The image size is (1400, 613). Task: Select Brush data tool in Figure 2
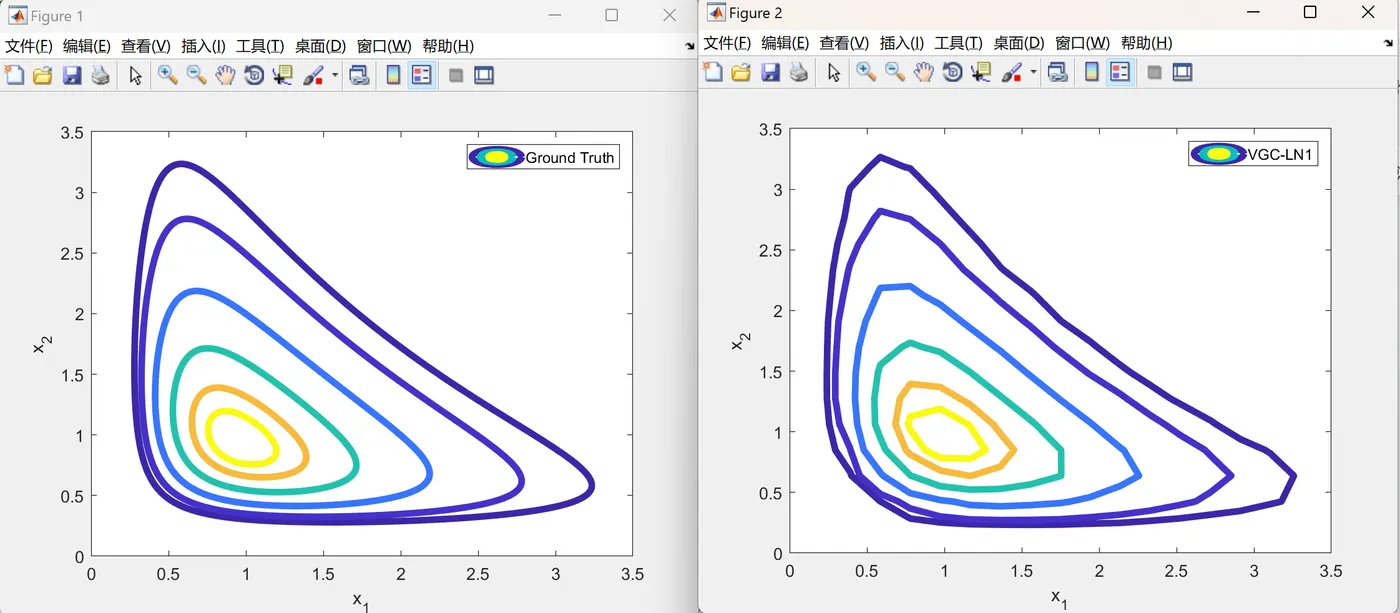tap(1012, 72)
